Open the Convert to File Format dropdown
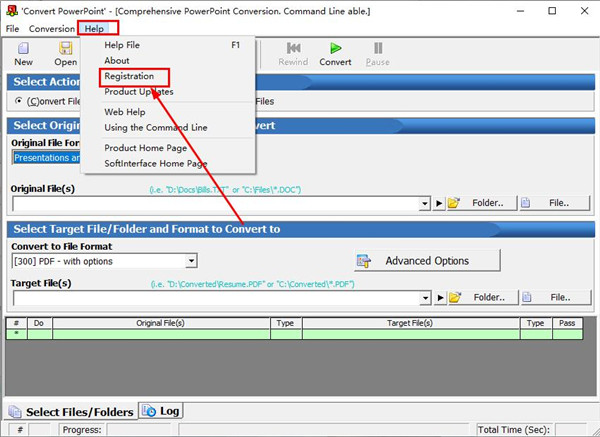Viewport: 600px width, 437px height. pos(191,261)
